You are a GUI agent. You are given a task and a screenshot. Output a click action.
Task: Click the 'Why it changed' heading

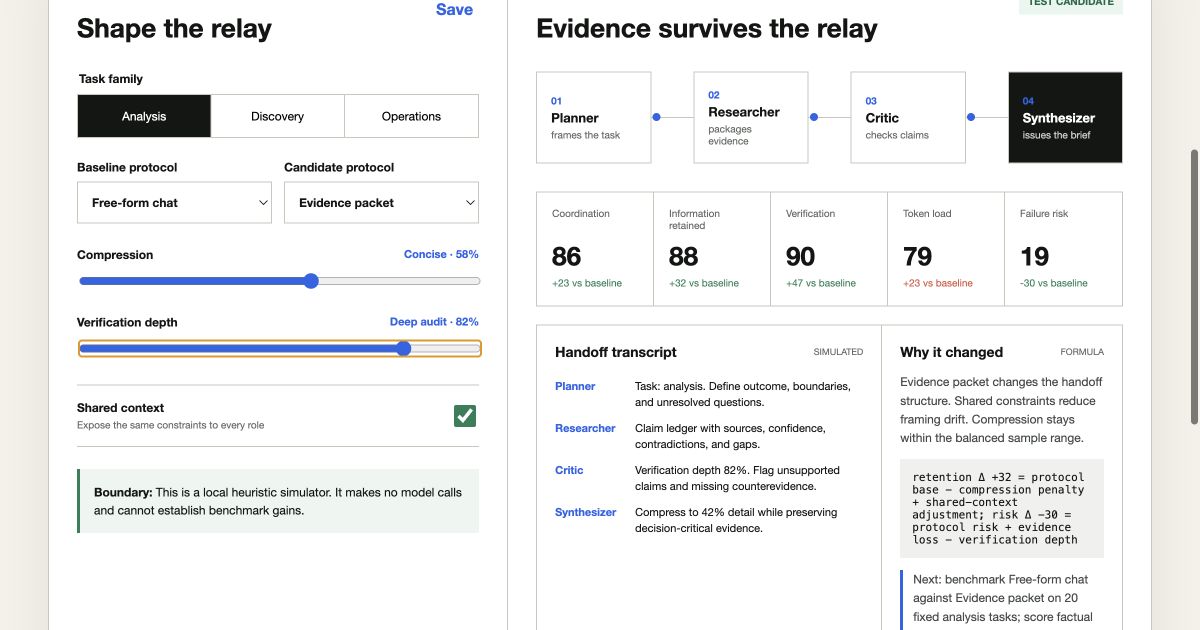click(x=951, y=352)
